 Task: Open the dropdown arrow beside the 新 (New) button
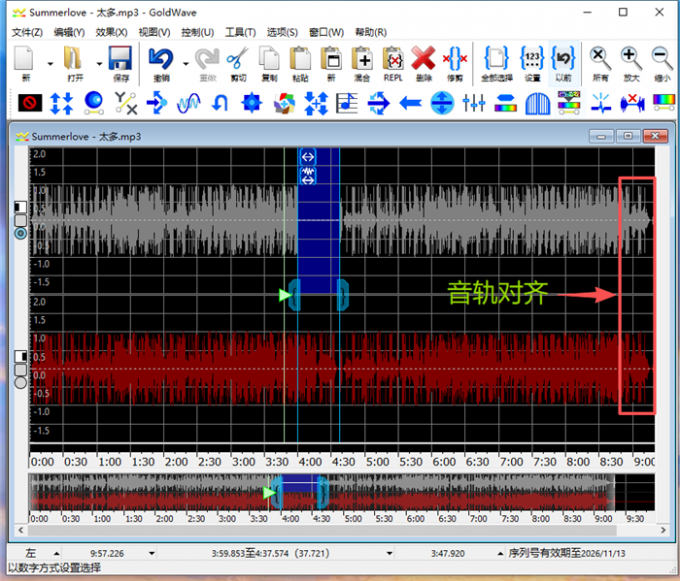48,64
